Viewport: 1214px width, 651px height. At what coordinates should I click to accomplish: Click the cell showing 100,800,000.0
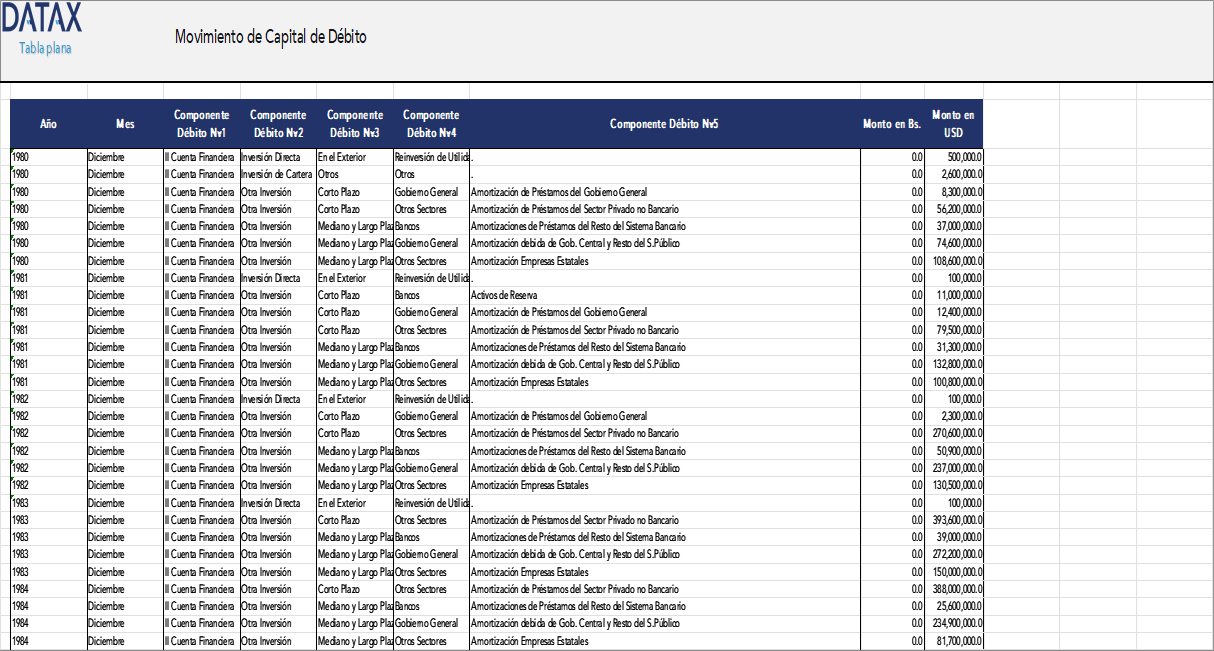click(954, 382)
